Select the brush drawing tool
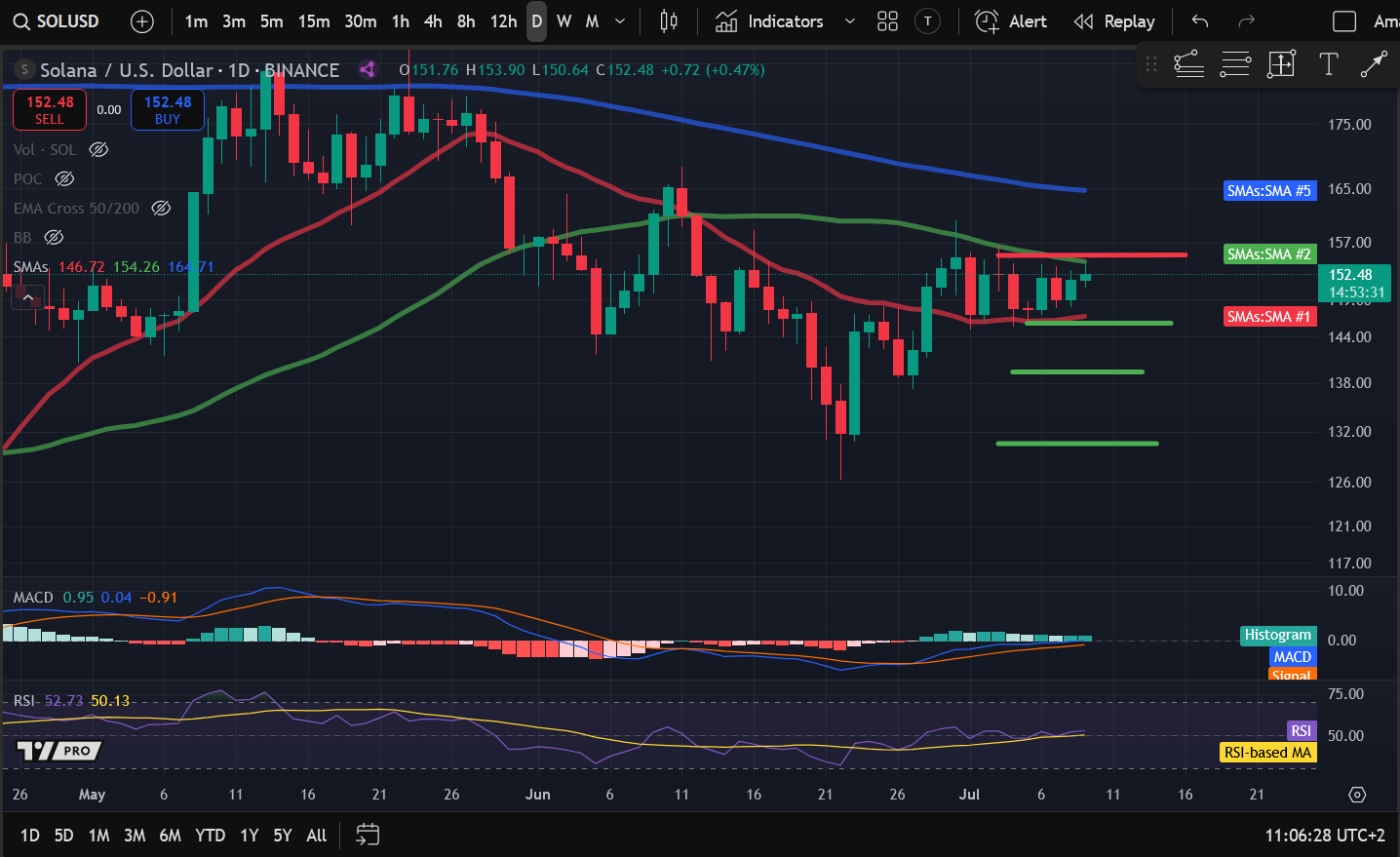This screenshot has height=857, width=1400. [x=1374, y=64]
